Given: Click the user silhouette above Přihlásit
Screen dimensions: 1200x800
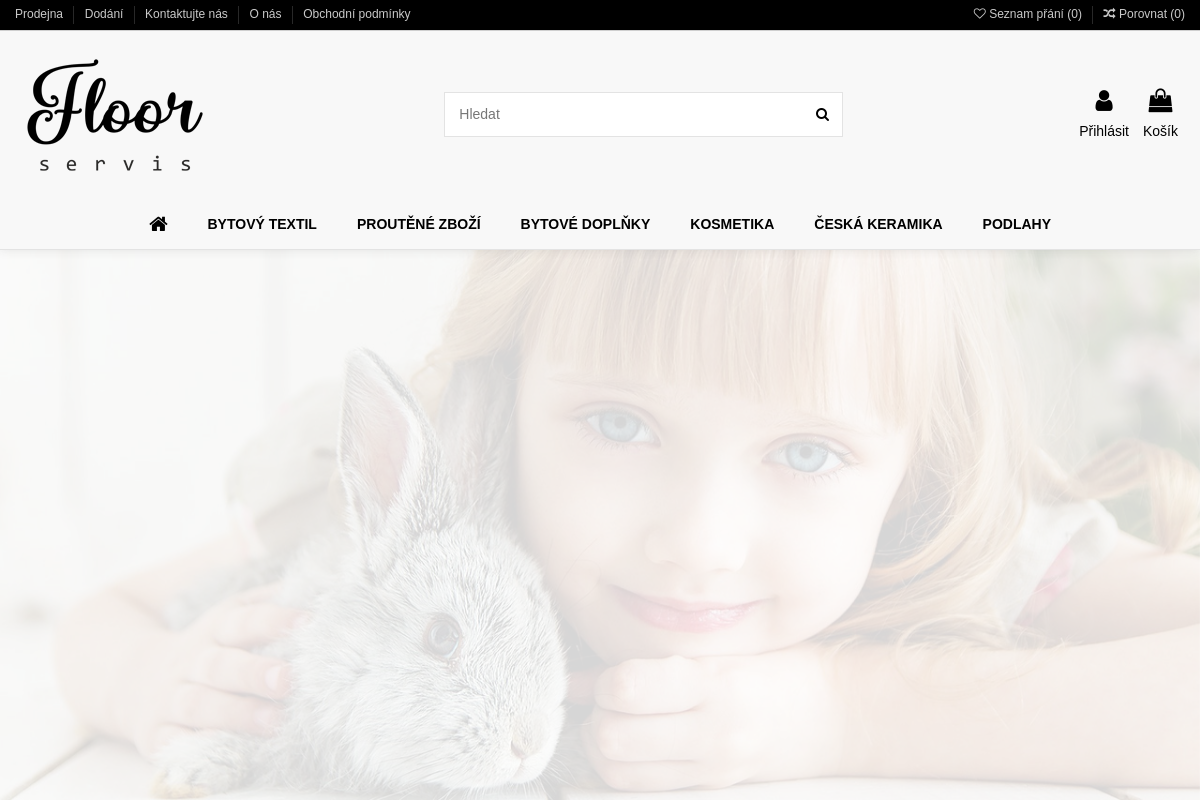Looking at the screenshot, I should coord(1103,100).
